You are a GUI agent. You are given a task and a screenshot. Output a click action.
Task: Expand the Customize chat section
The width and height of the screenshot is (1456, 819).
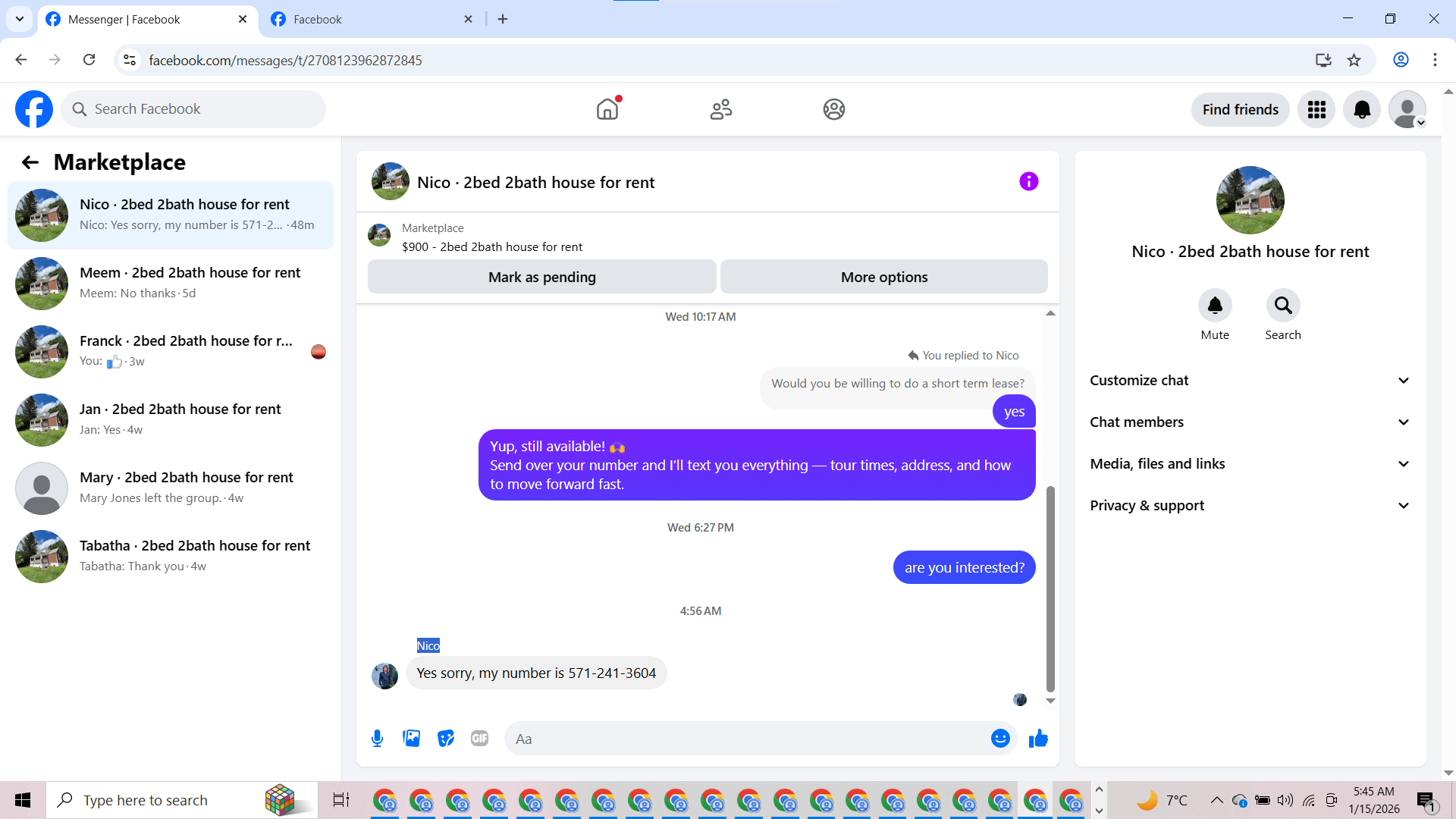(x=1250, y=381)
